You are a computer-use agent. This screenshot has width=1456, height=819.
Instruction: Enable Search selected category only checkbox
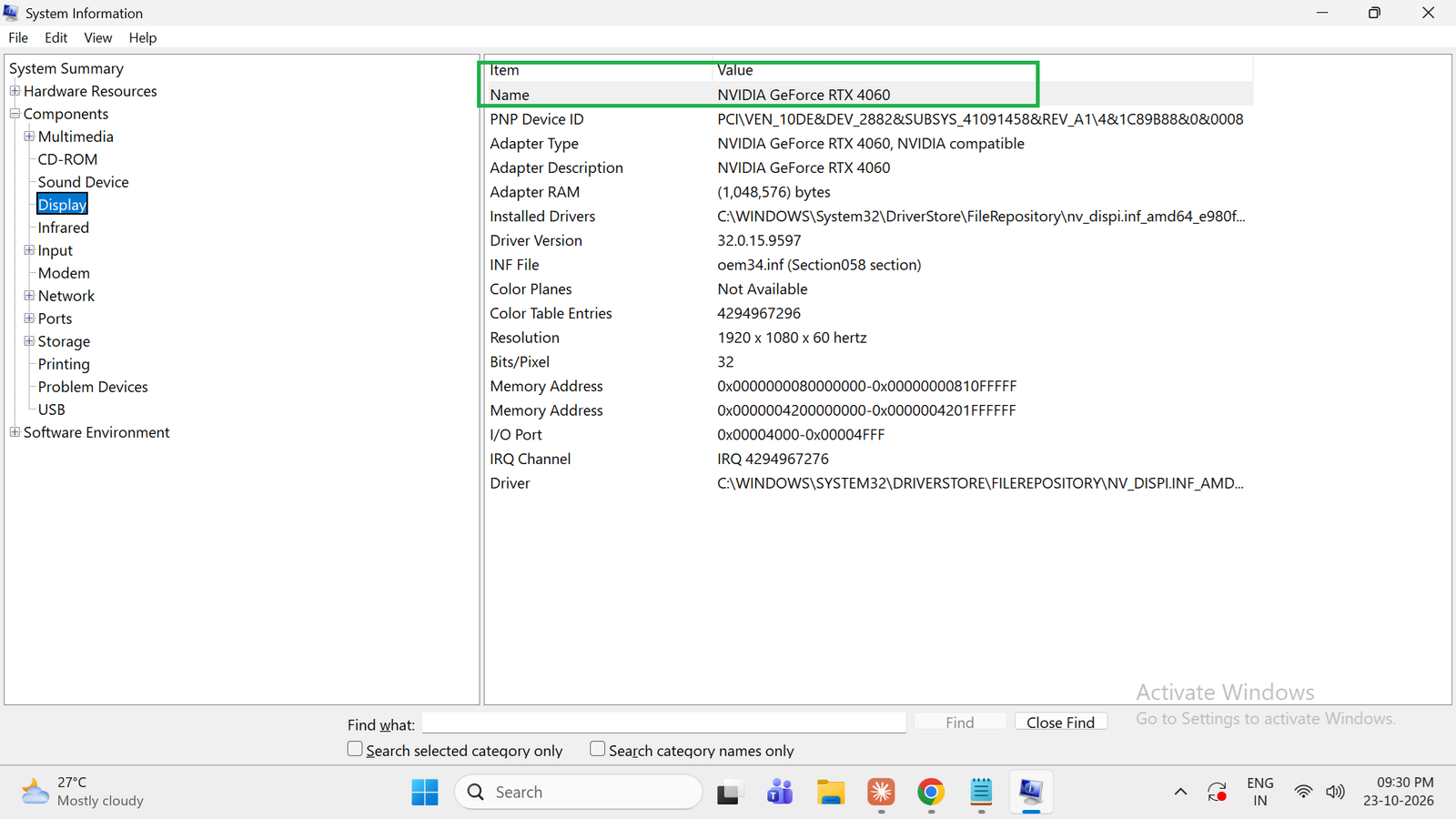(355, 749)
